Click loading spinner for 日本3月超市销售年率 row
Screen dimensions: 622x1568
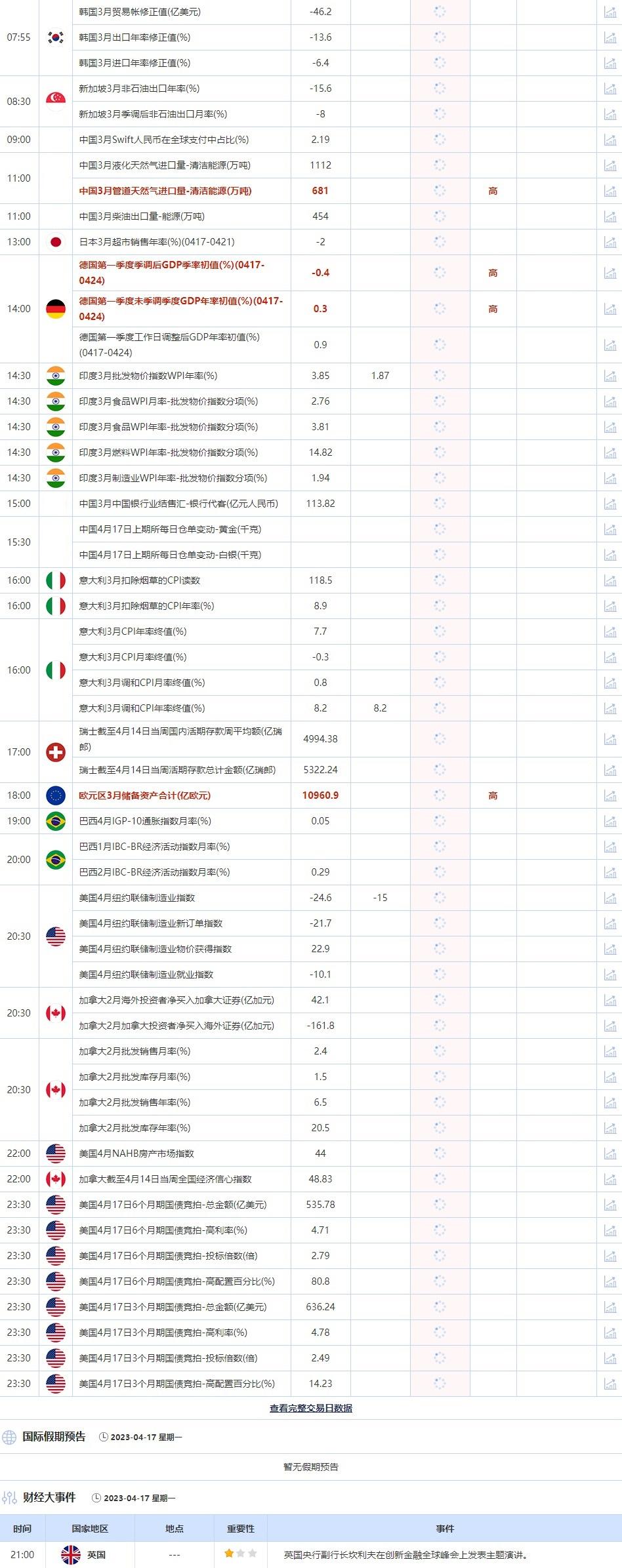440,242
